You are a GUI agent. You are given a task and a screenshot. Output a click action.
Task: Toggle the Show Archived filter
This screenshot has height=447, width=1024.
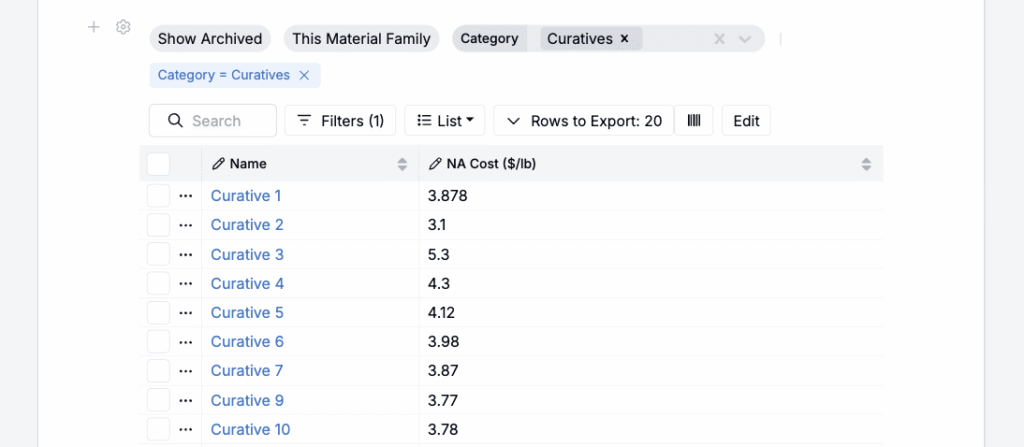click(x=210, y=39)
